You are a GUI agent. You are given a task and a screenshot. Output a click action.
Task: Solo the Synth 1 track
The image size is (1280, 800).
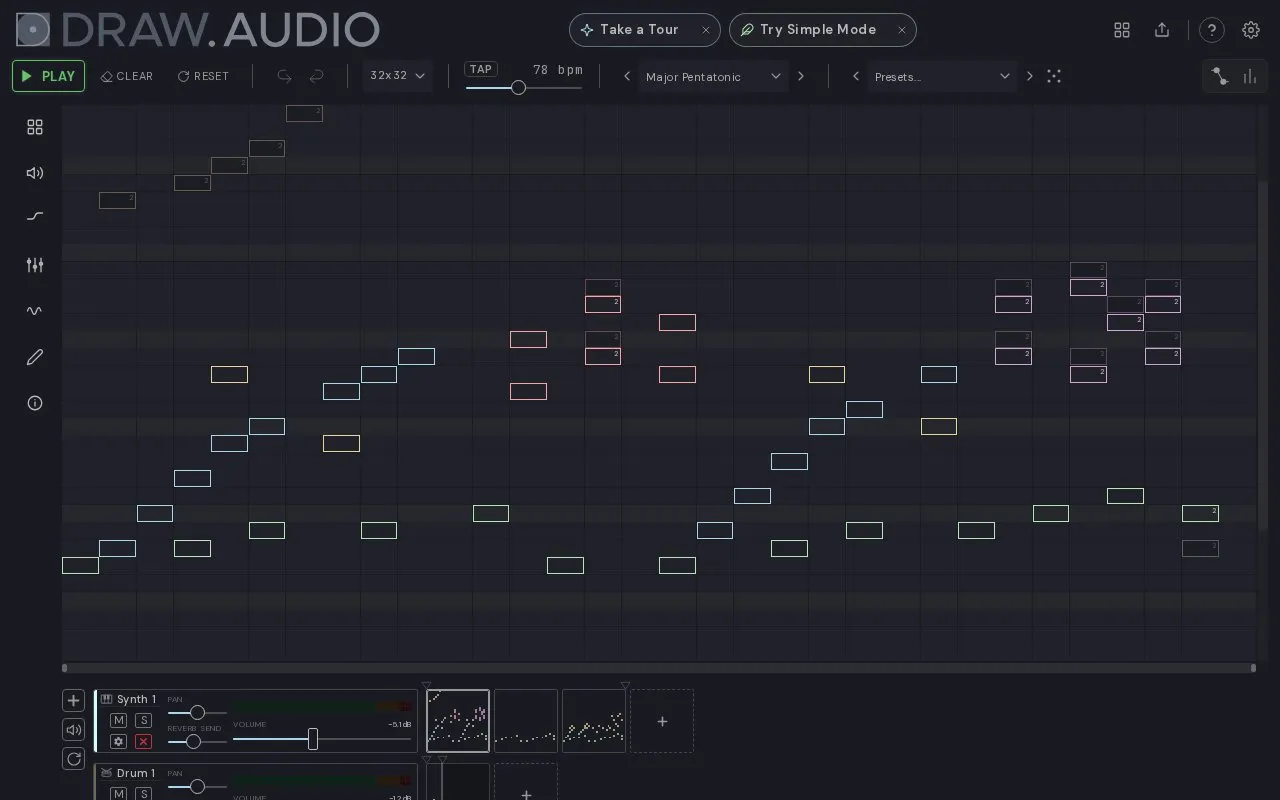tap(143, 721)
